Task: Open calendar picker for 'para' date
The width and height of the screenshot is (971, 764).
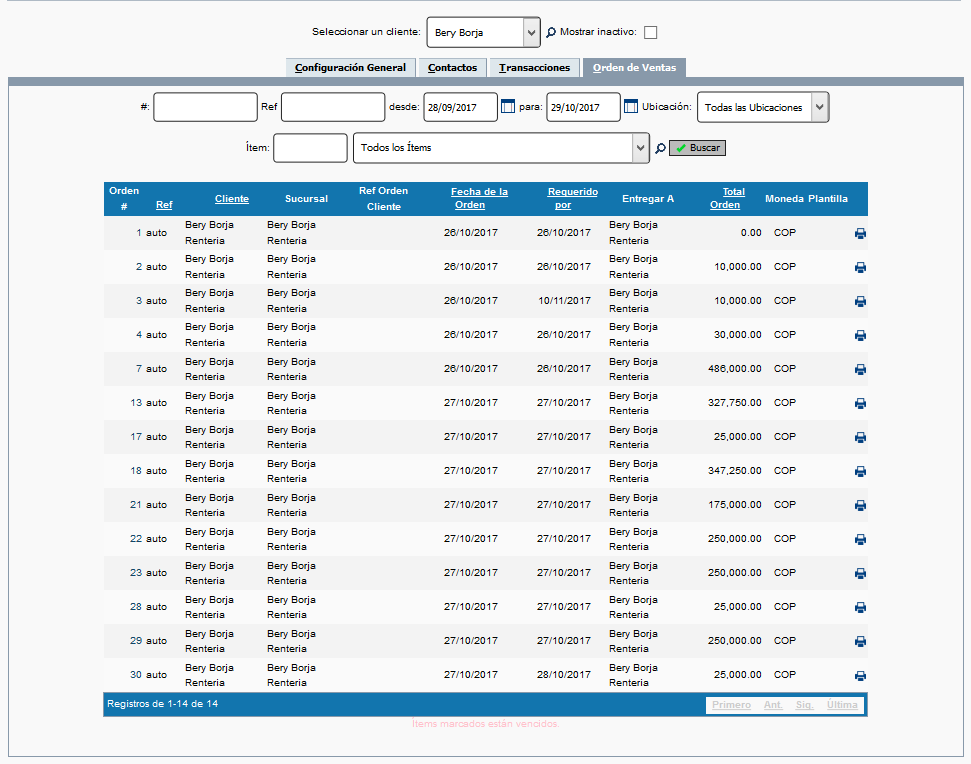Action: pos(631,107)
